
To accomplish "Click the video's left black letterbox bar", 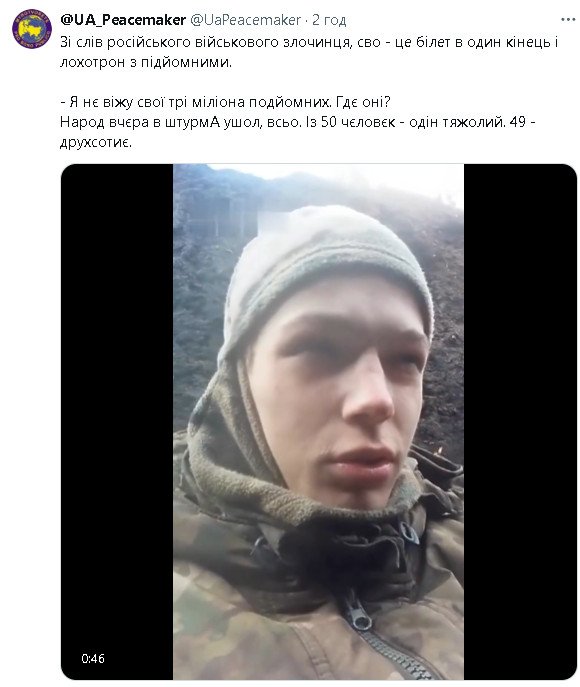I will (117, 421).
